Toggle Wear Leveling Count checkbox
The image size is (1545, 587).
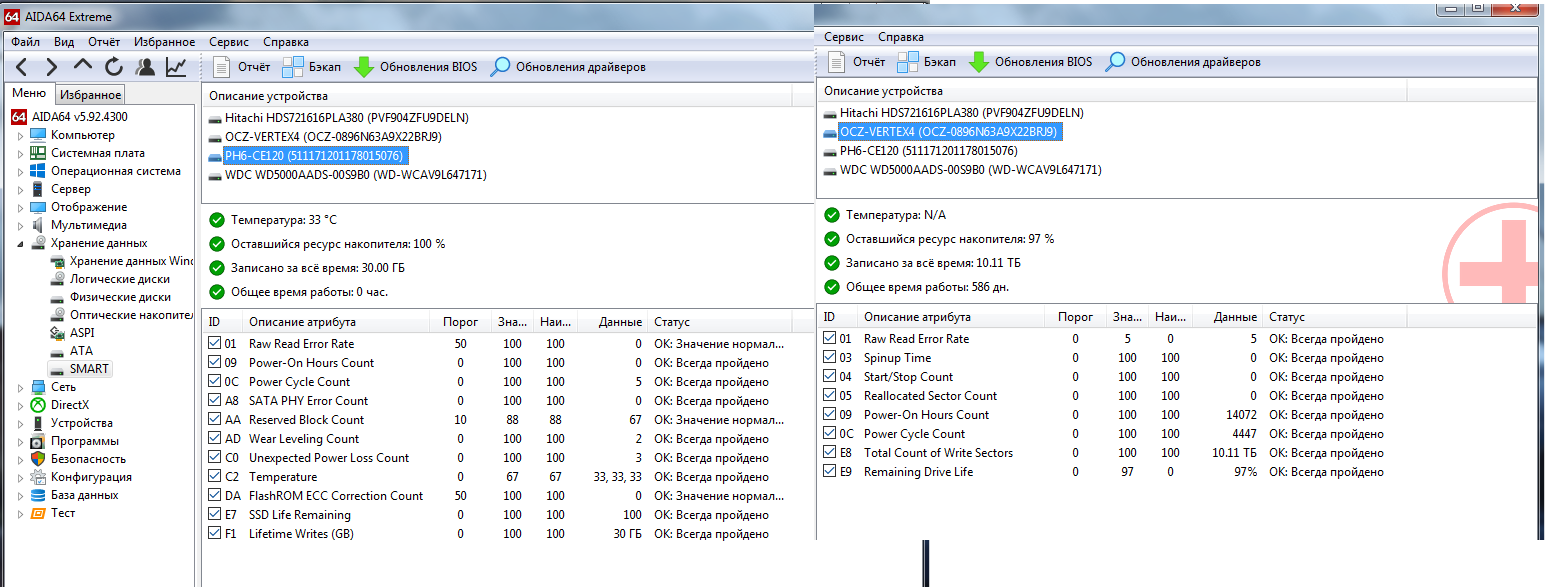[x=215, y=439]
